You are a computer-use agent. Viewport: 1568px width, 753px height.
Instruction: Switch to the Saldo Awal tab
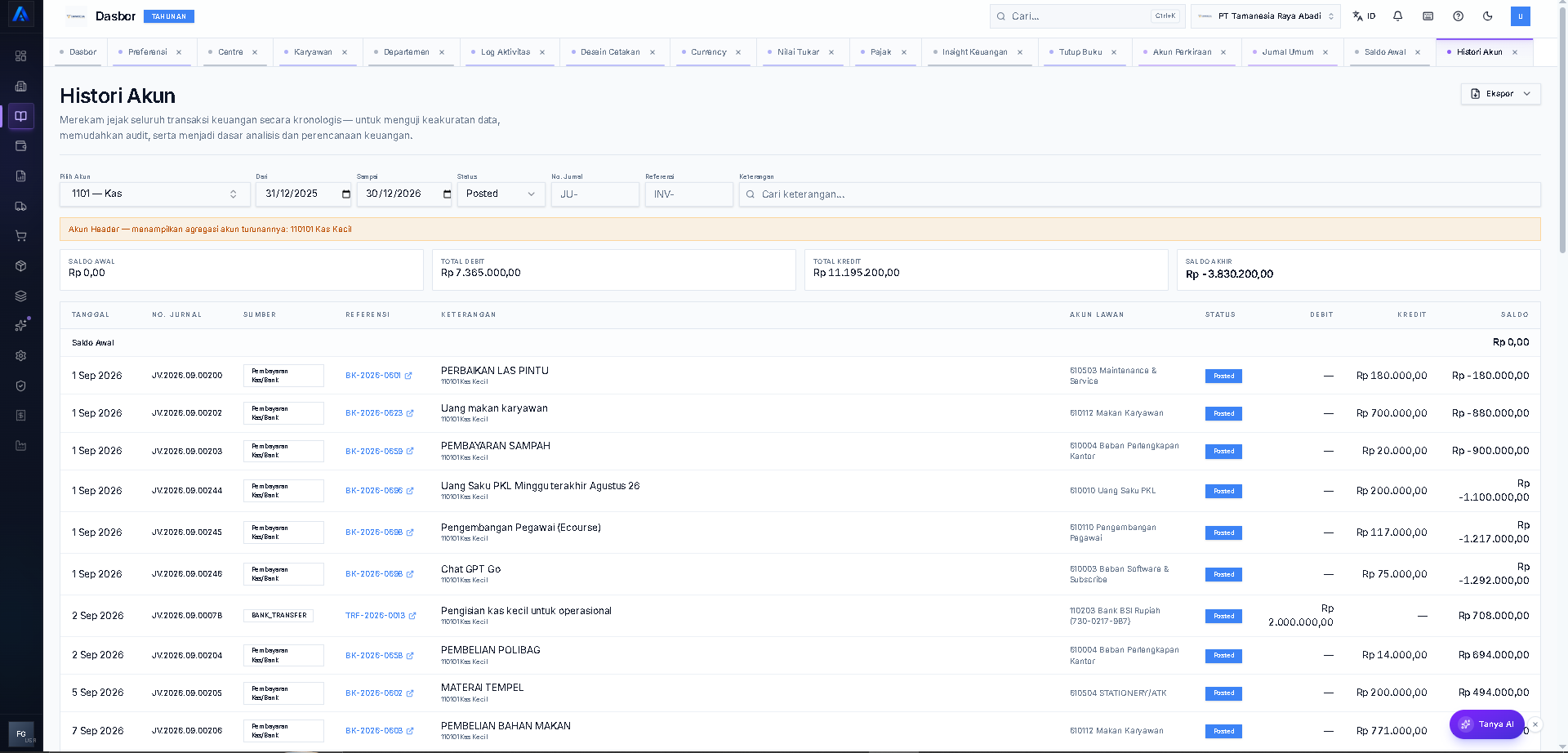1385,52
